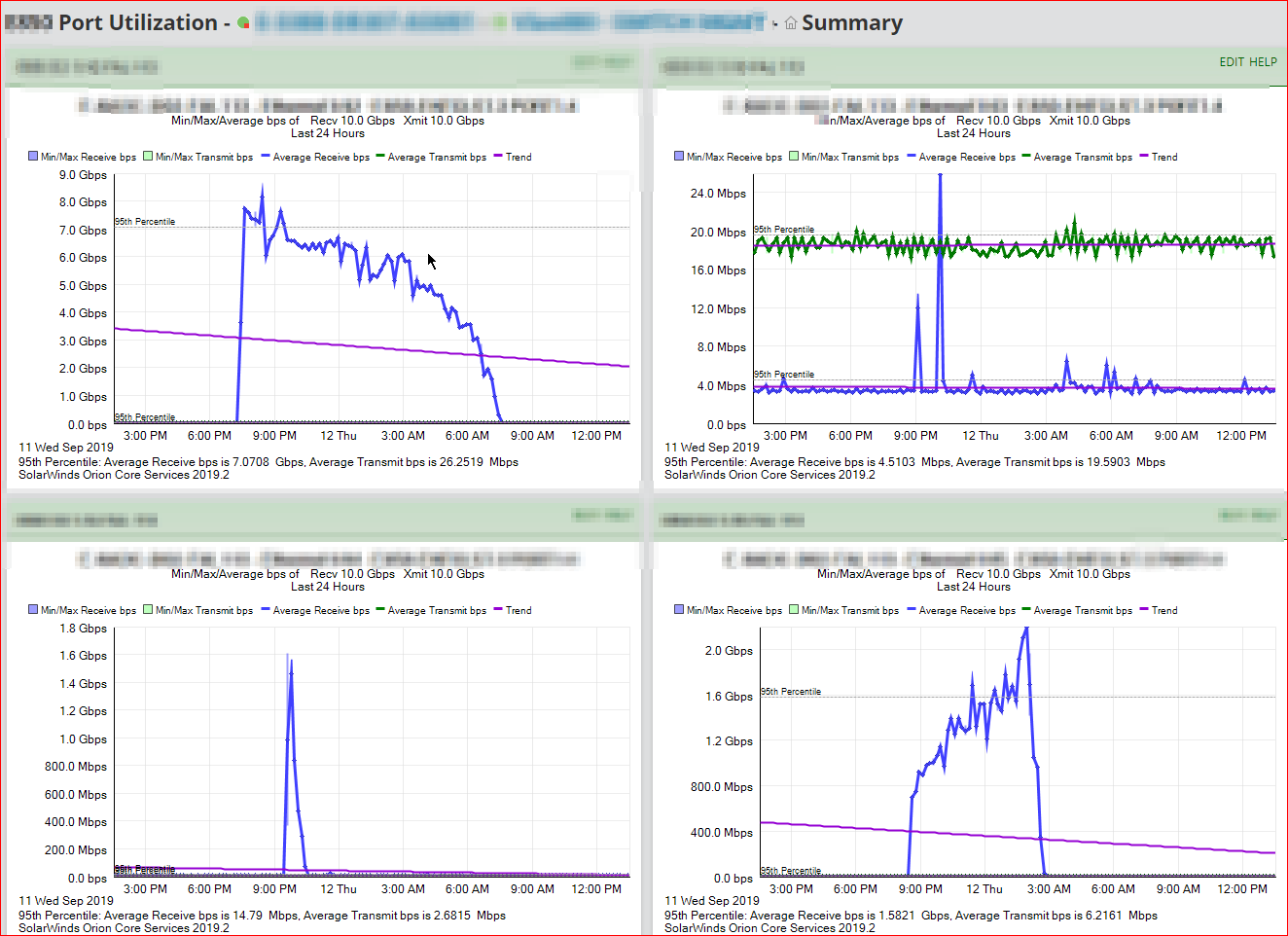Screen dimensions: 1288x936
Task: Click the green node status dot in title
Action: pyautogui.click(x=243, y=23)
